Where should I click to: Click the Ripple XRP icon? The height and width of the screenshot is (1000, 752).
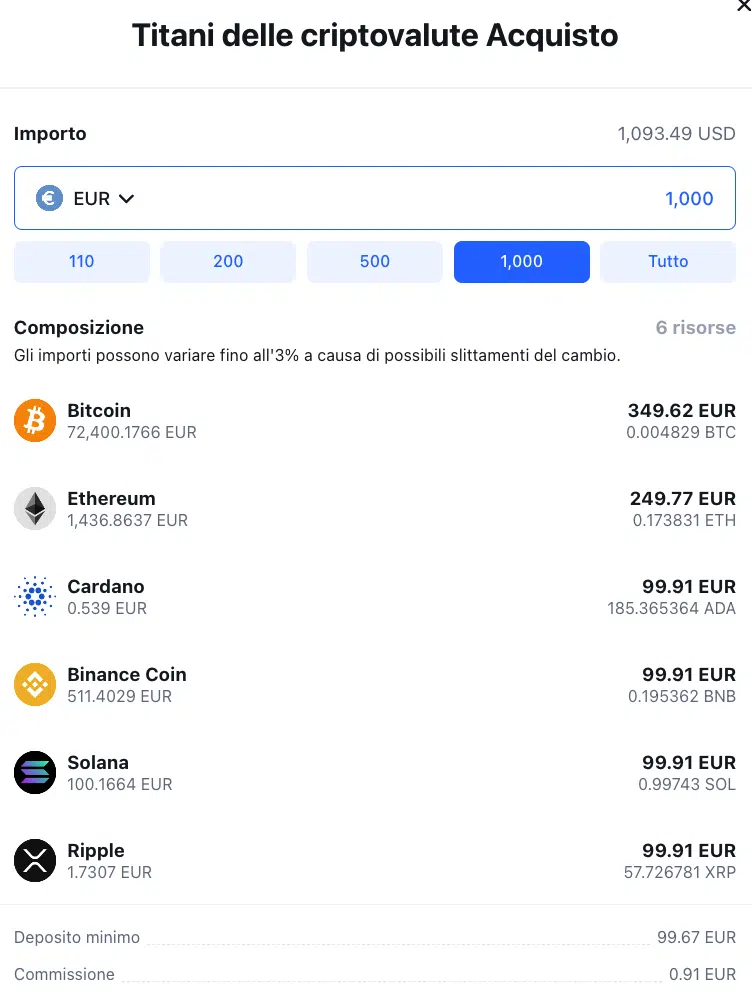35,861
